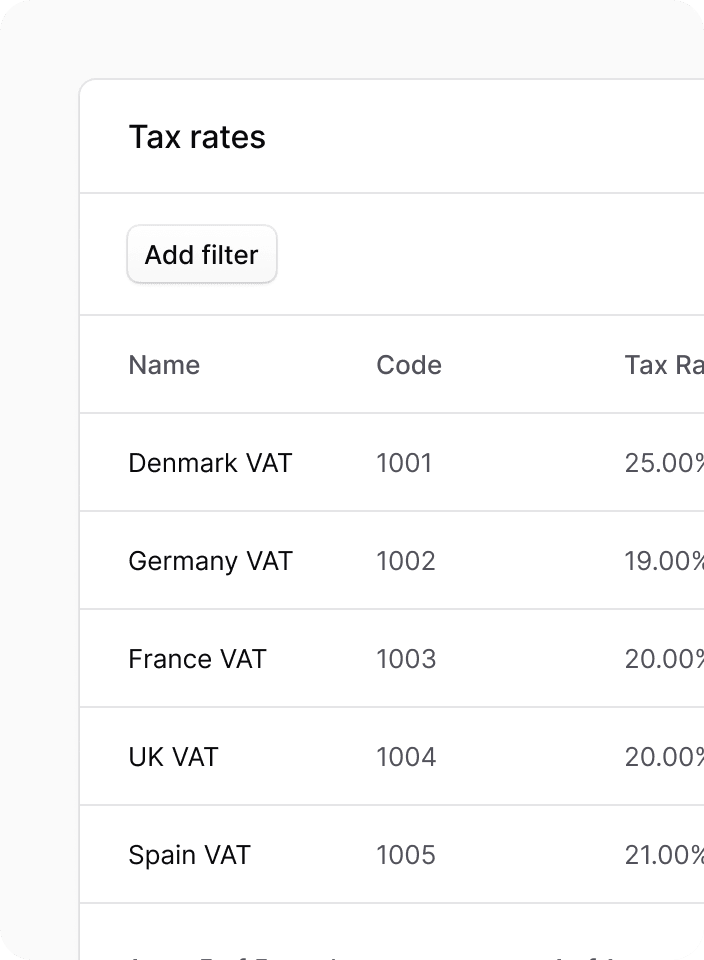Image resolution: width=704 pixels, height=960 pixels.
Task: Click code 1001 in Denmark row
Action: [x=404, y=463]
